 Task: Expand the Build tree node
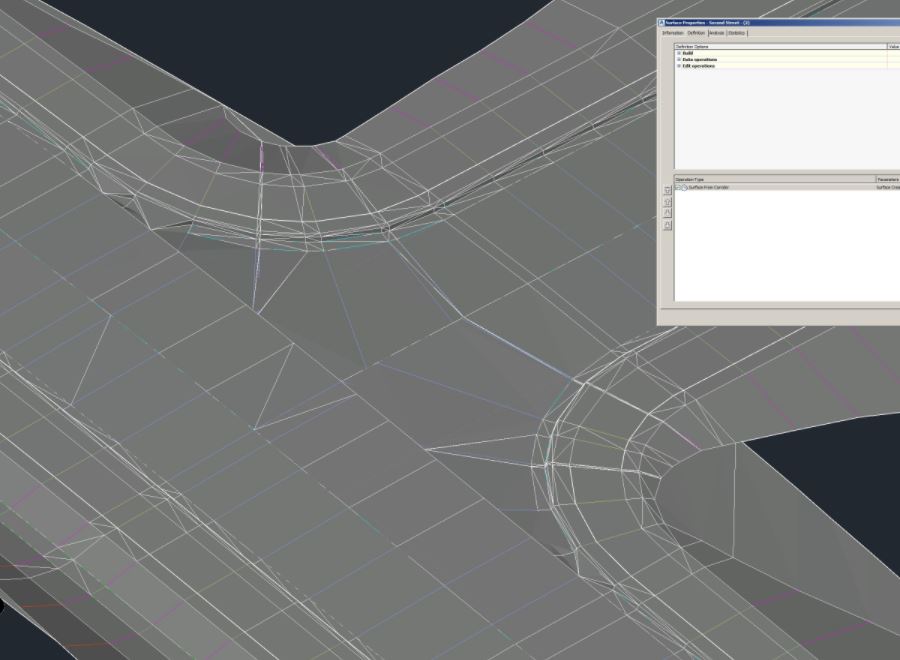click(679, 54)
